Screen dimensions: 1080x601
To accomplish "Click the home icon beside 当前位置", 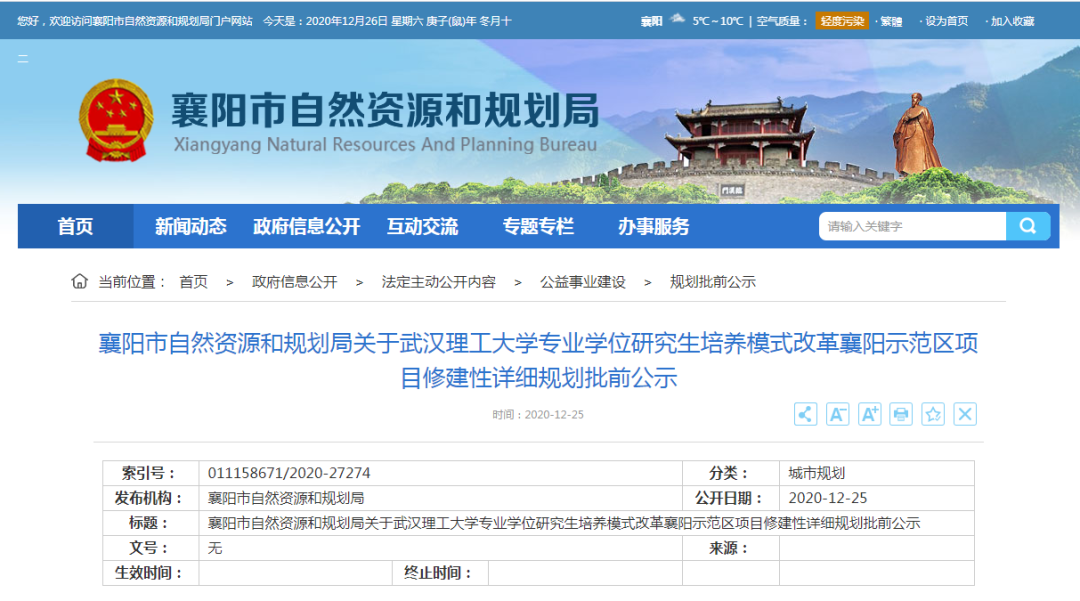I will 79,282.
